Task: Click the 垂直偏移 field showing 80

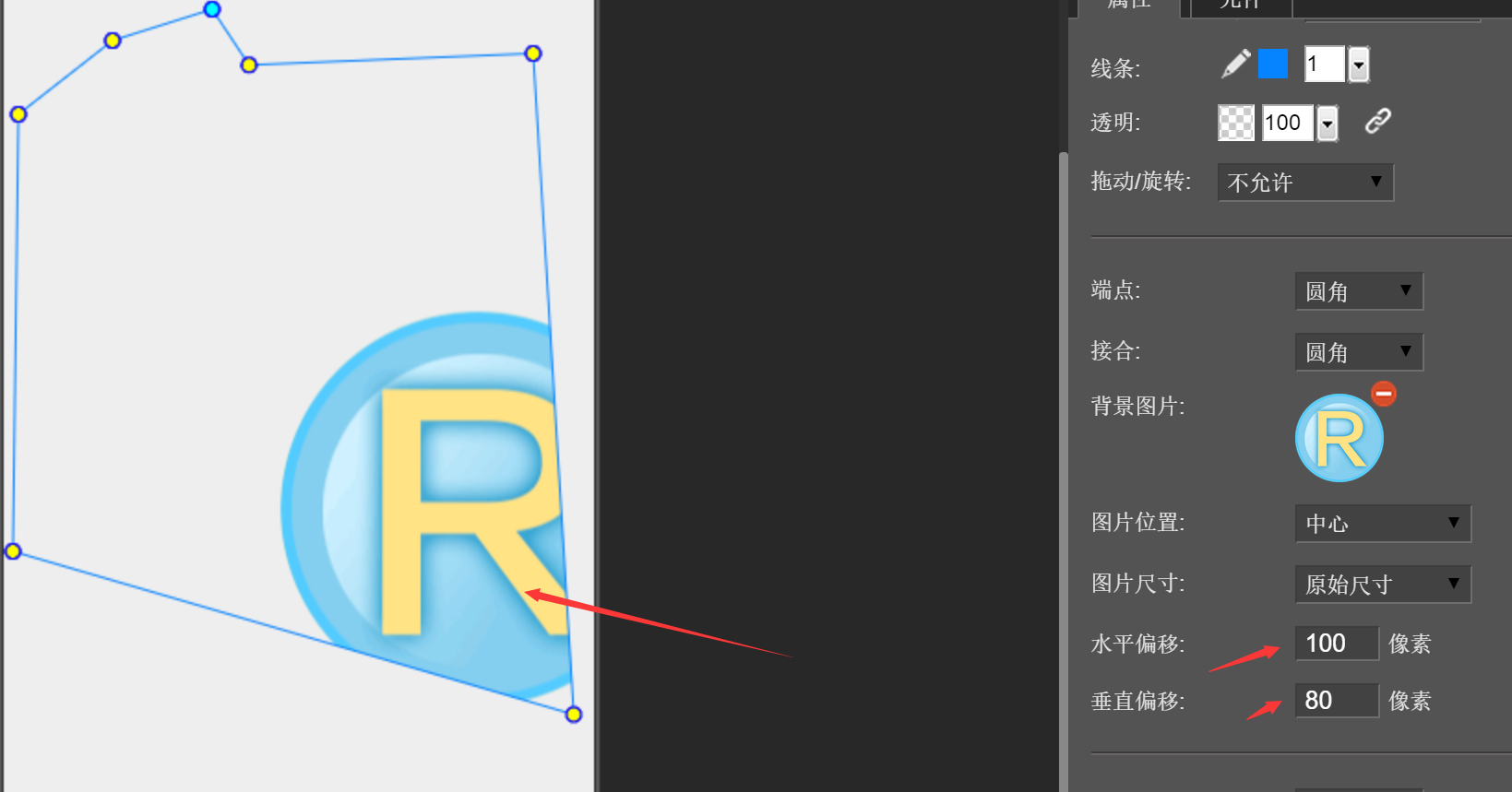Action: tap(1336, 701)
